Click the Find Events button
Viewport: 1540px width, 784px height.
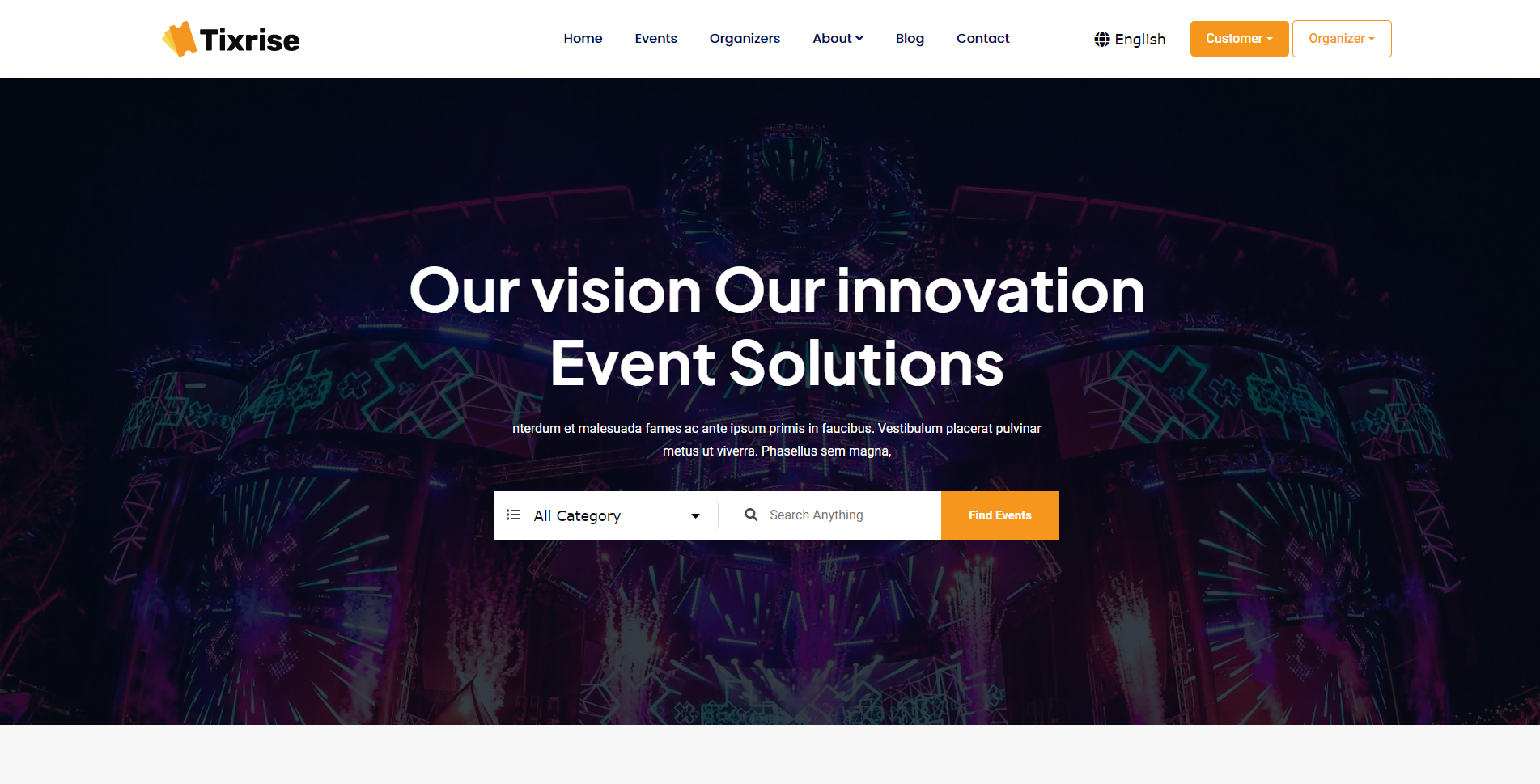pyautogui.click(x=999, y=515)
